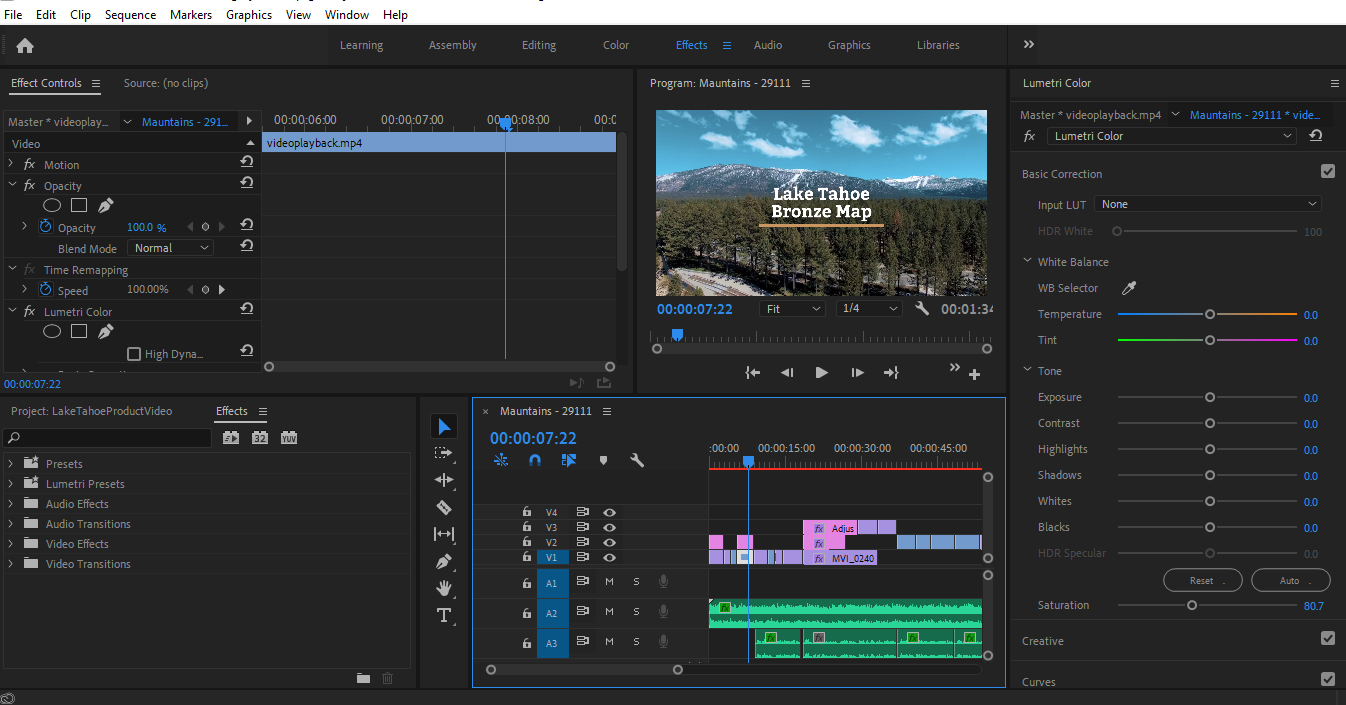This screenshot has width=1346, height=705.
Task: Select the Ripple Edit tool
Action: pos(444,480)
